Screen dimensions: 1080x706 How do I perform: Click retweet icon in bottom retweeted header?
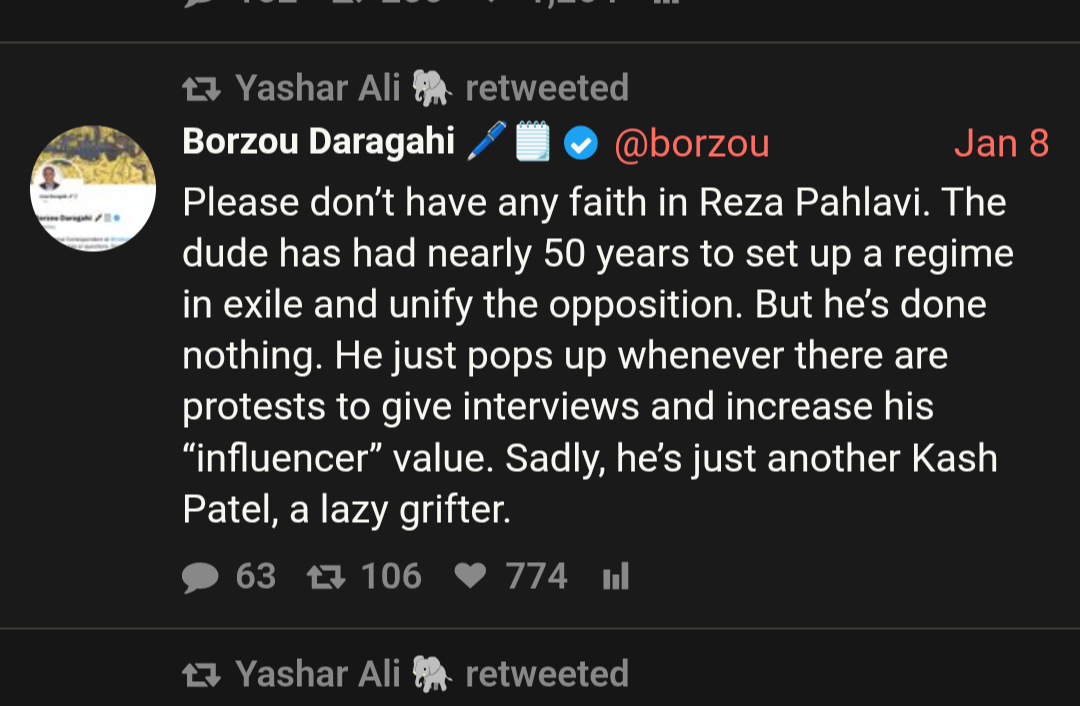201,675
